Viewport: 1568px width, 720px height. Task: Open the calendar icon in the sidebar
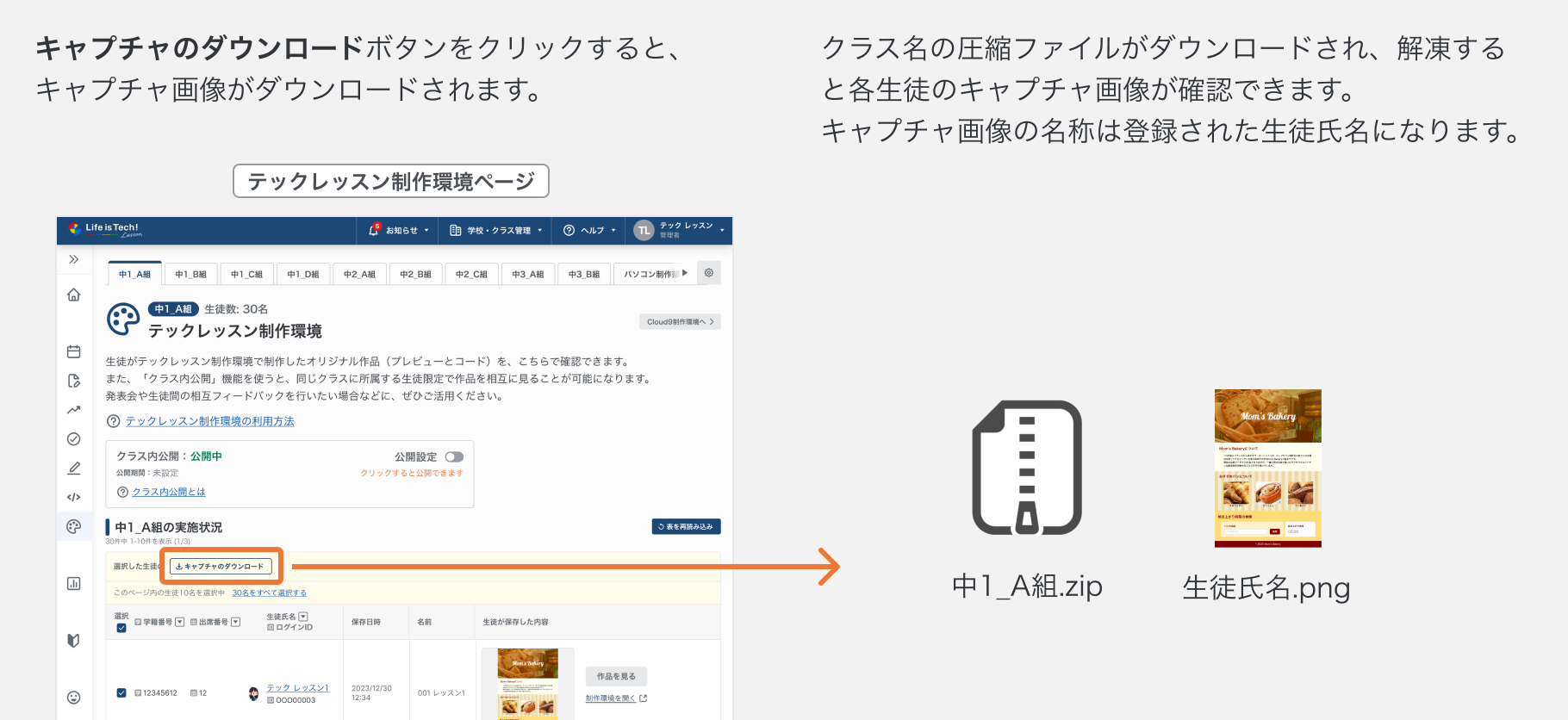[74, 351]
